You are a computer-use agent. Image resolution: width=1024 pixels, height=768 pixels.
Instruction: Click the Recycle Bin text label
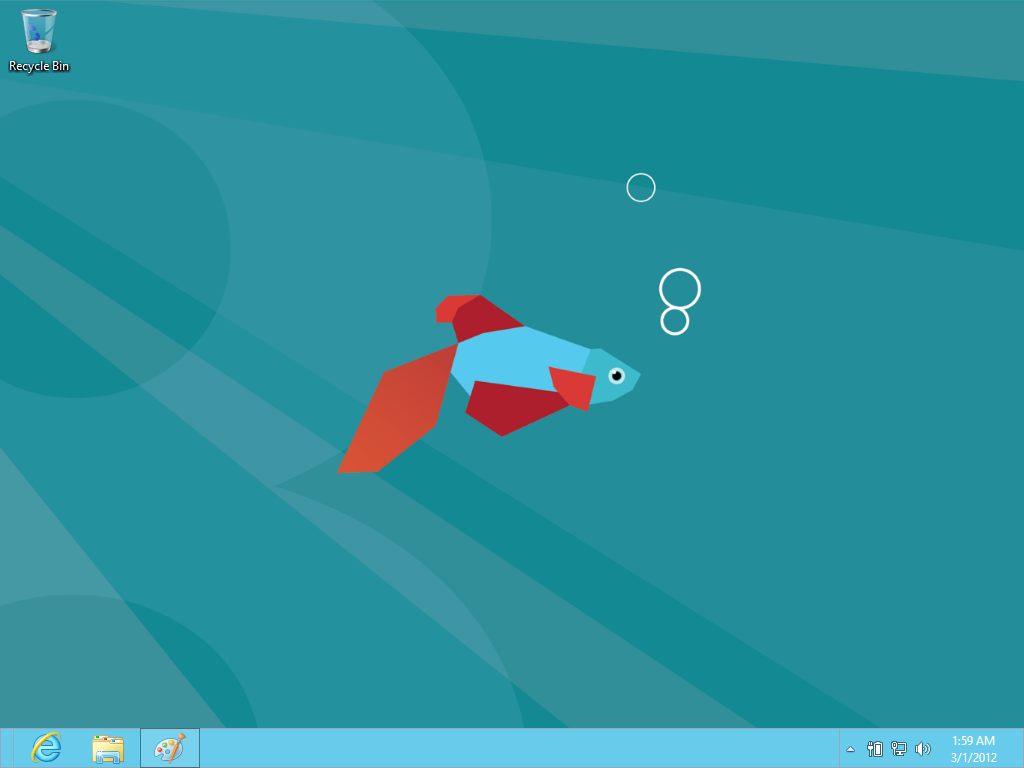click(x=39, y=66)
